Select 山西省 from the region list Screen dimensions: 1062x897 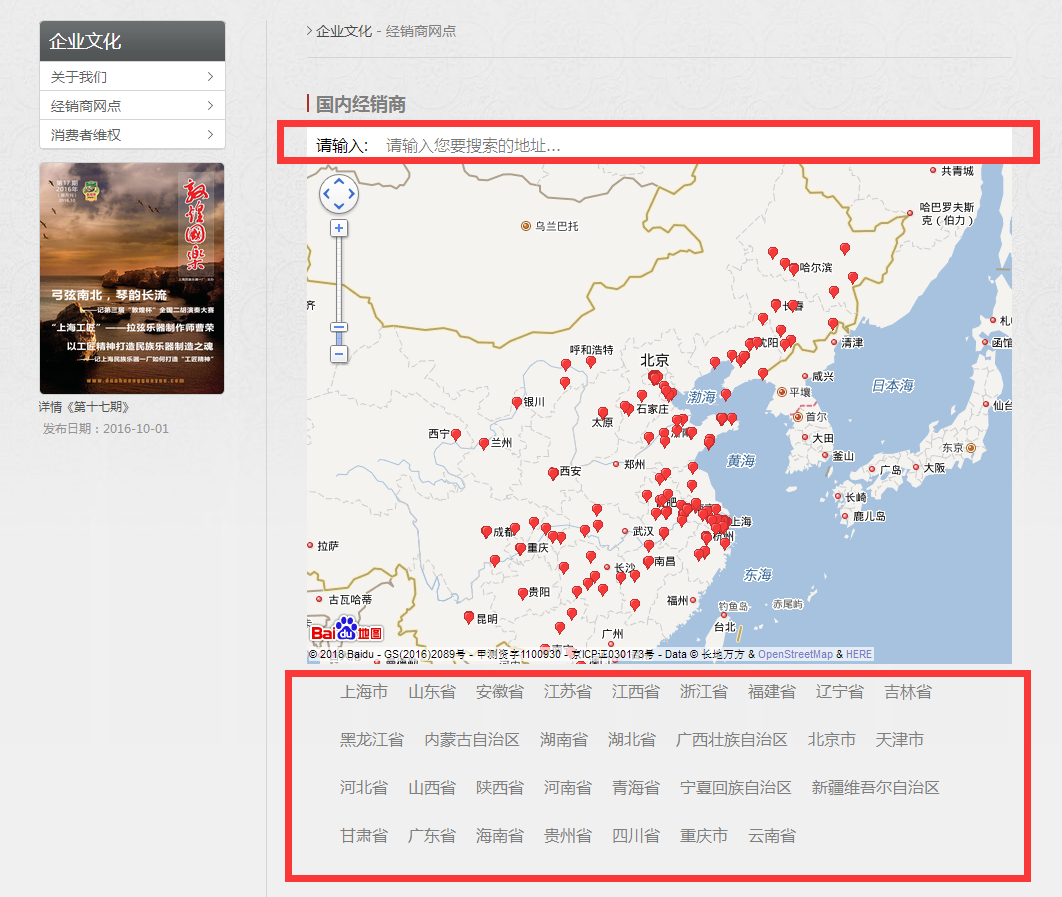[431, 788]
